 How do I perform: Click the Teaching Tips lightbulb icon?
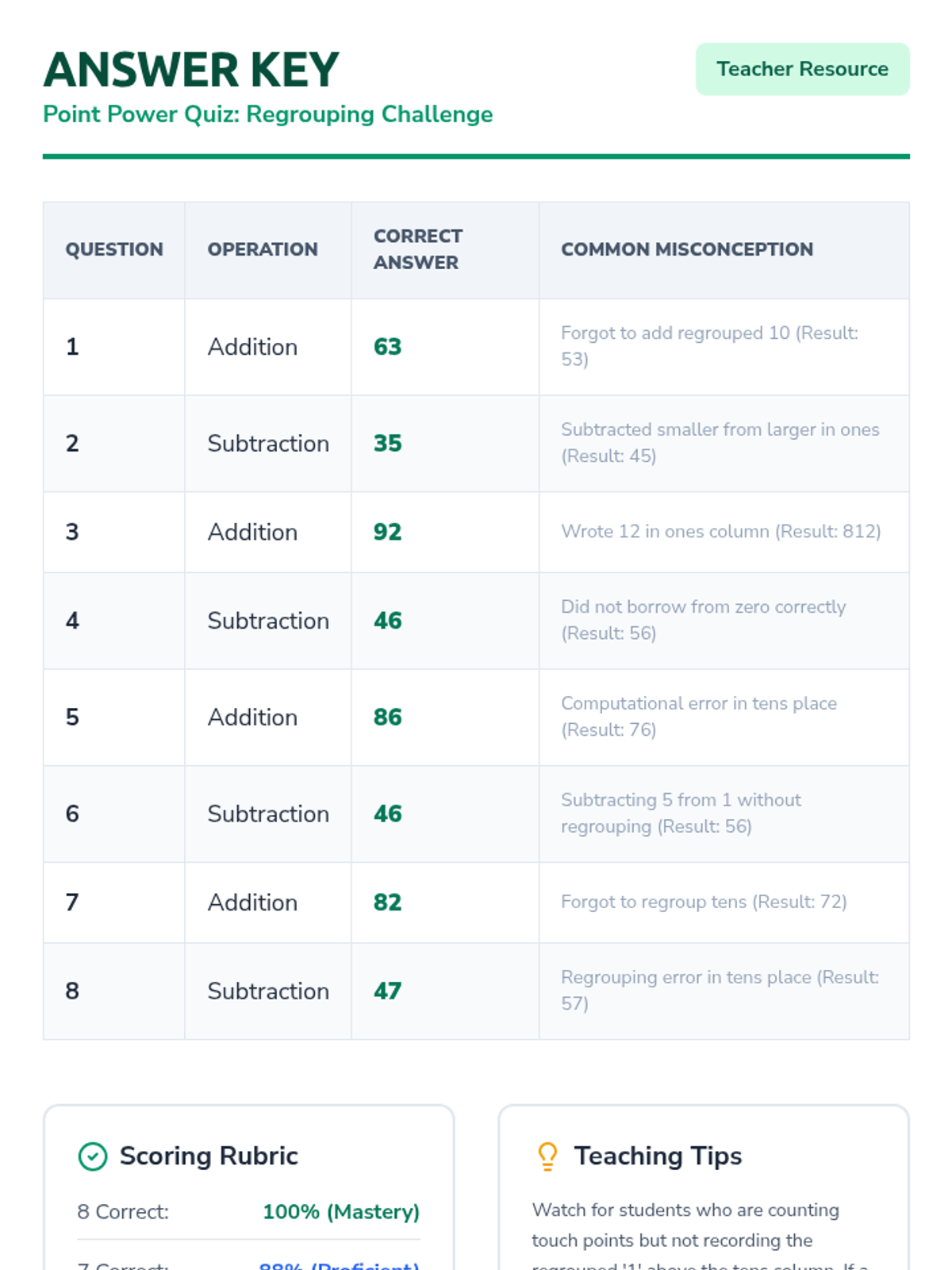tap(547, 1156)
